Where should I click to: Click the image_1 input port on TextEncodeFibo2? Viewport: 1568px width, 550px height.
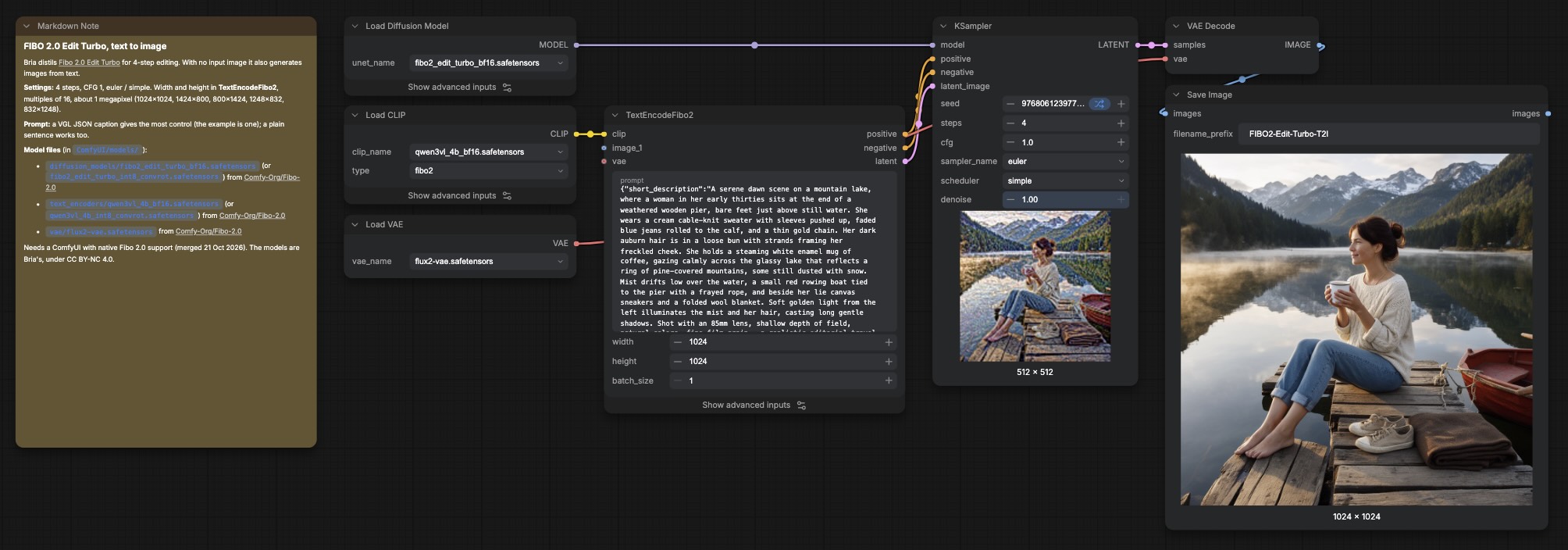point(604,148)
